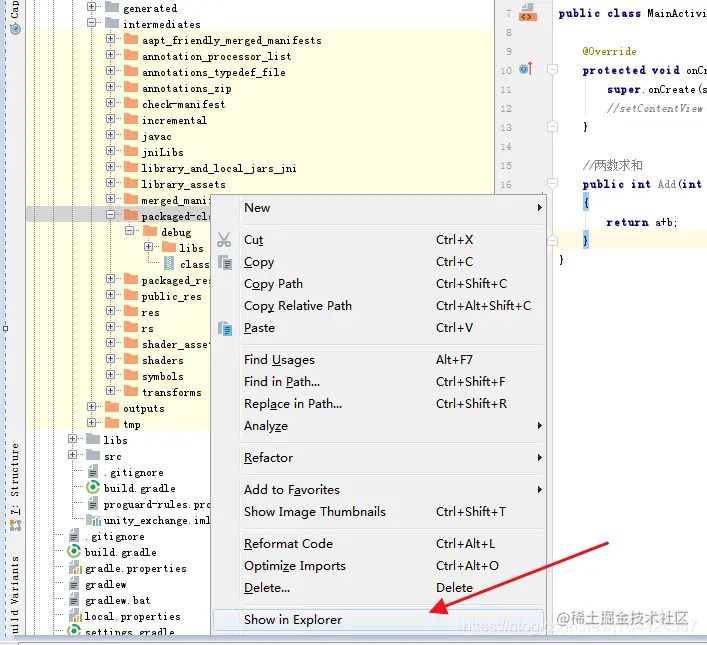Click the gradlew.bat file icon

[x=74, y=600]
